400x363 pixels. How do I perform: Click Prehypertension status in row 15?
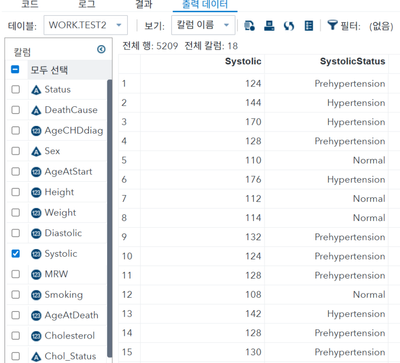tap(350, 352)
